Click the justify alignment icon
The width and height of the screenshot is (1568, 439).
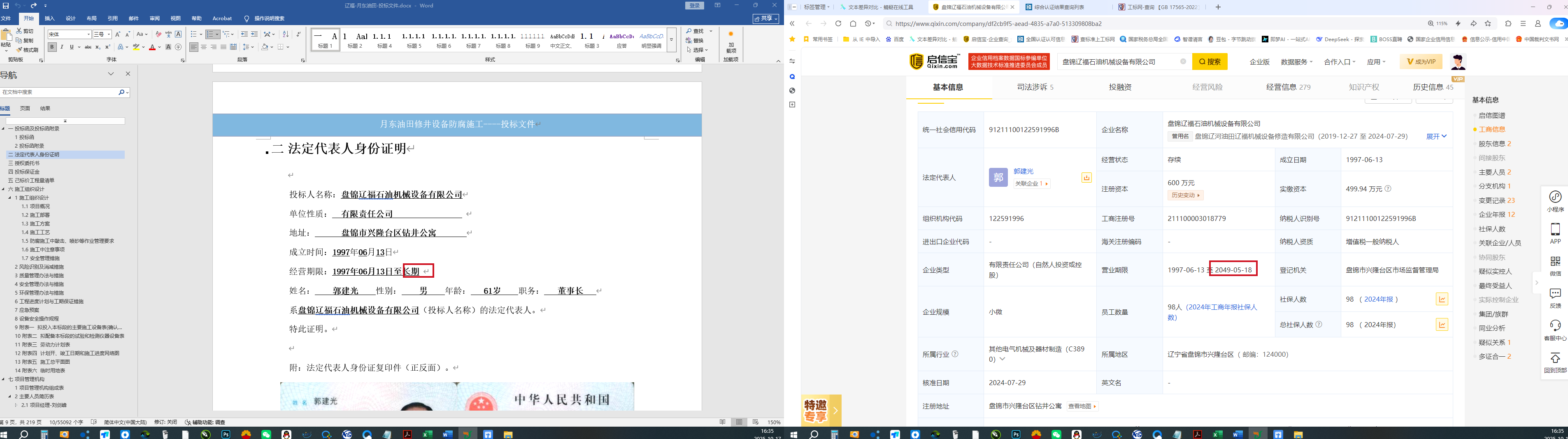[x=223, y=47]
